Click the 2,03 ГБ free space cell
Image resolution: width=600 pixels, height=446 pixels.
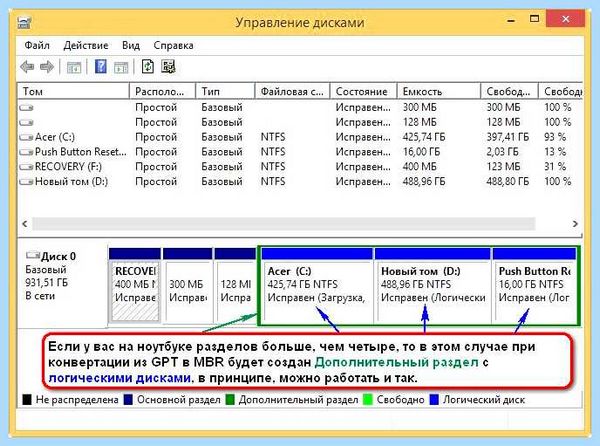(502, 152)
